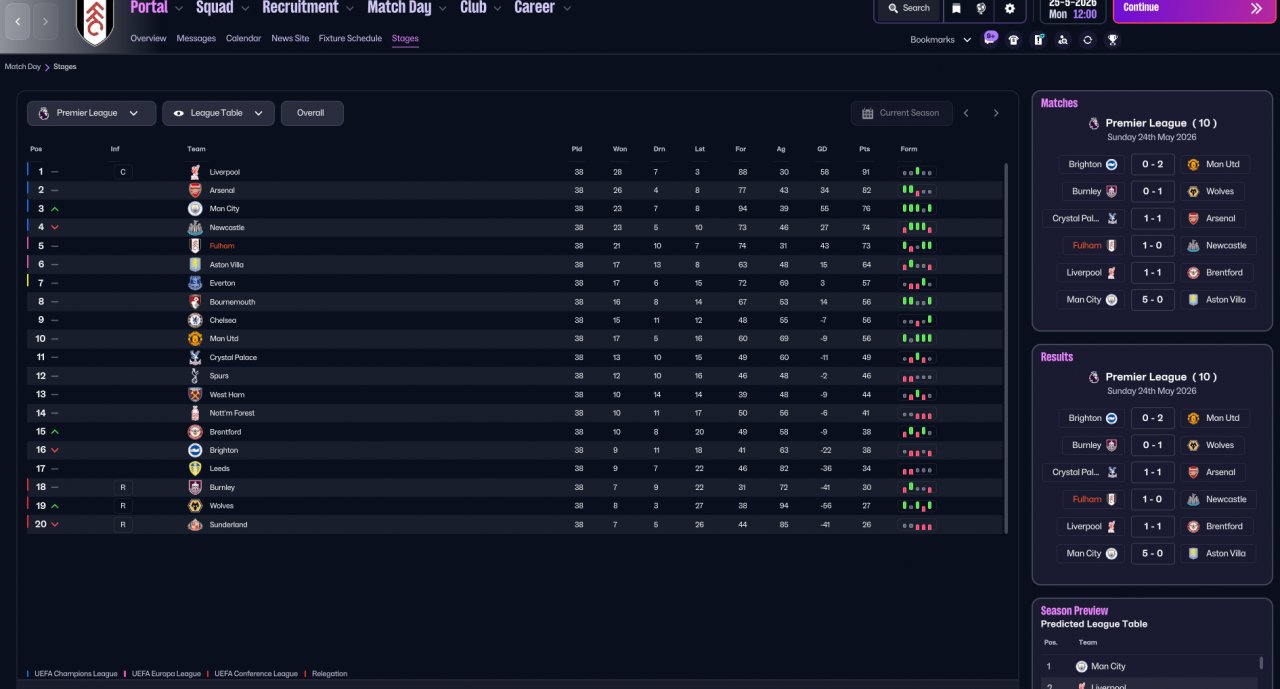Click the GD column header
The image size is (1280, 689).
pos(822,149)
